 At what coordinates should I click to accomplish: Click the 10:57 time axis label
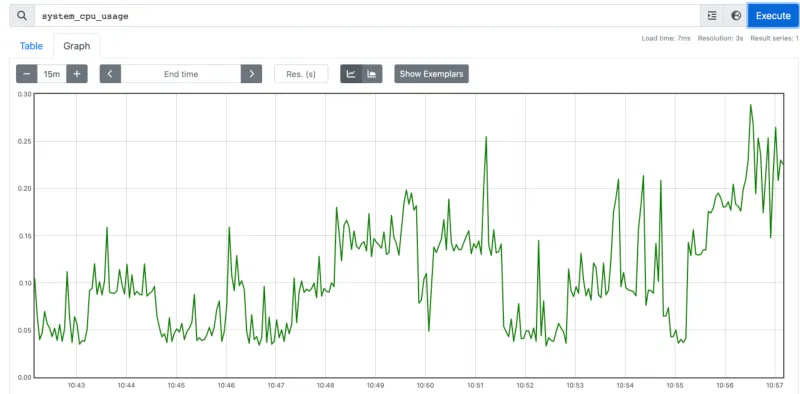[774, 386]
